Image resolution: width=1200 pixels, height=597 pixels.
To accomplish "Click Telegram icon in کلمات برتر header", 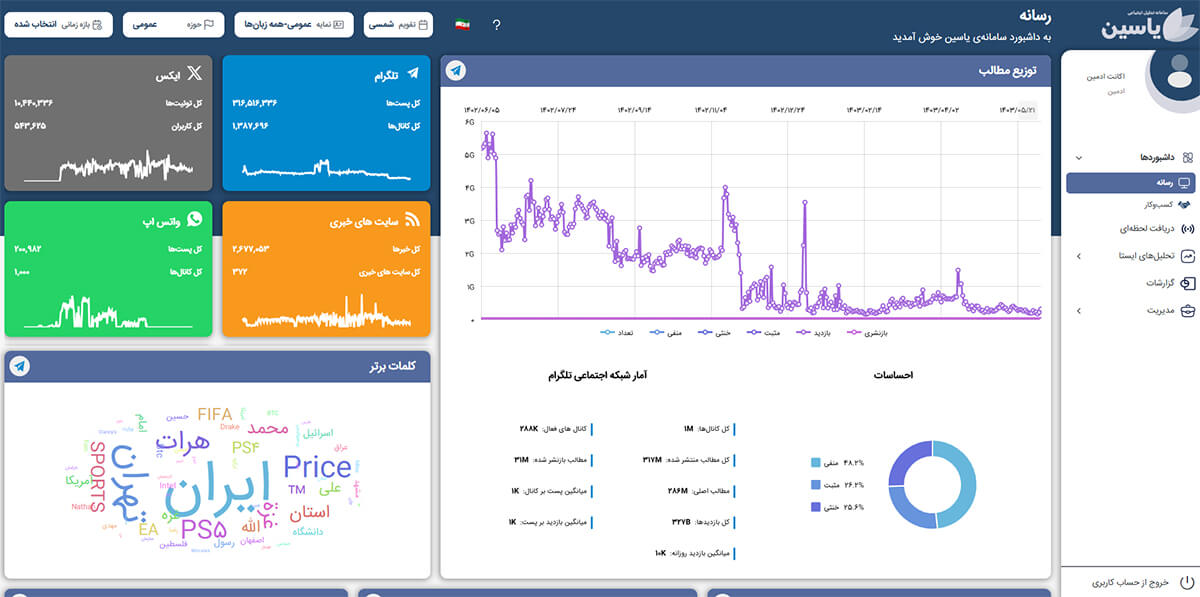I will click(19, 367).
